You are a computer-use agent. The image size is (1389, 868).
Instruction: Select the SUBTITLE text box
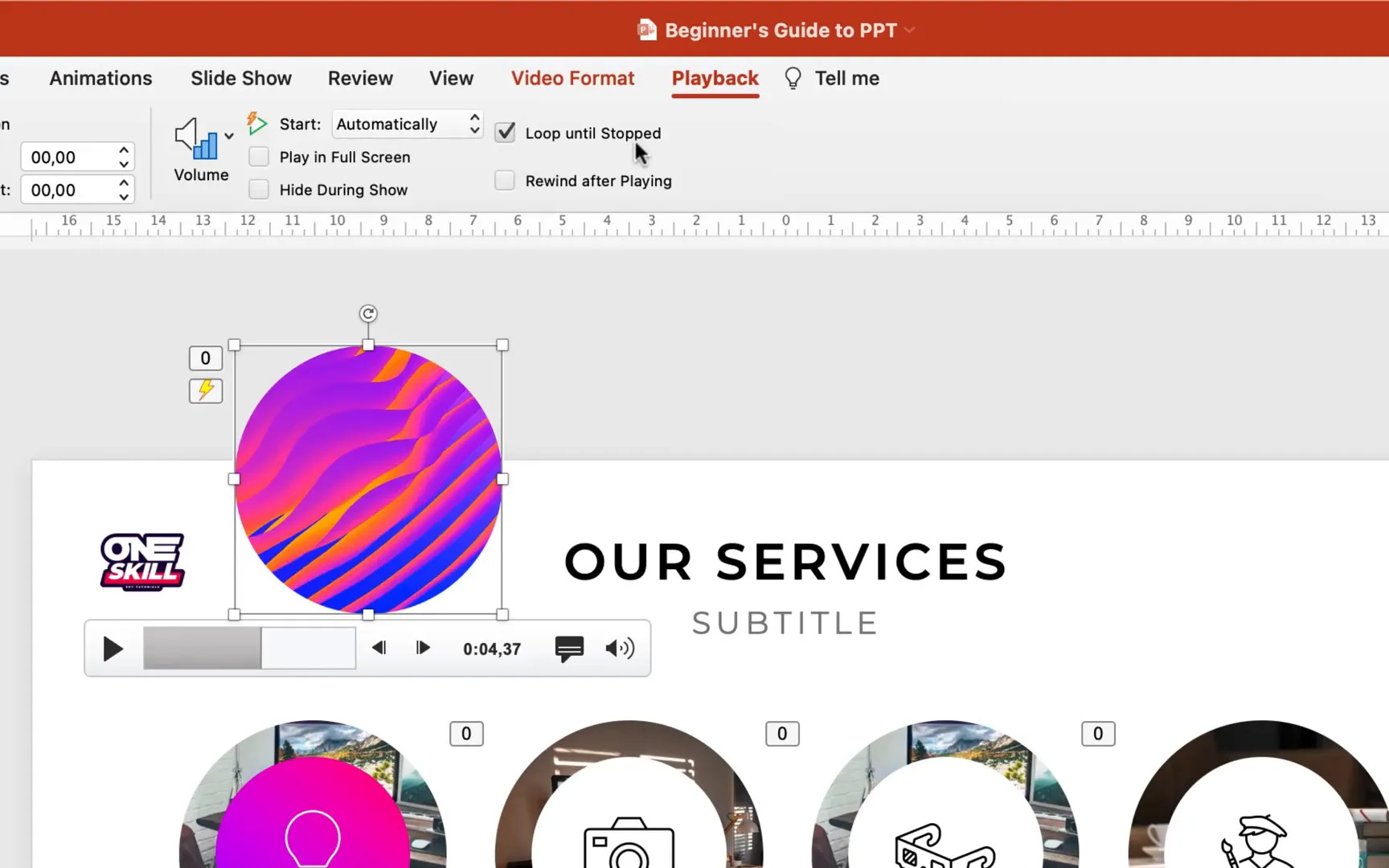tap(785, 623)
